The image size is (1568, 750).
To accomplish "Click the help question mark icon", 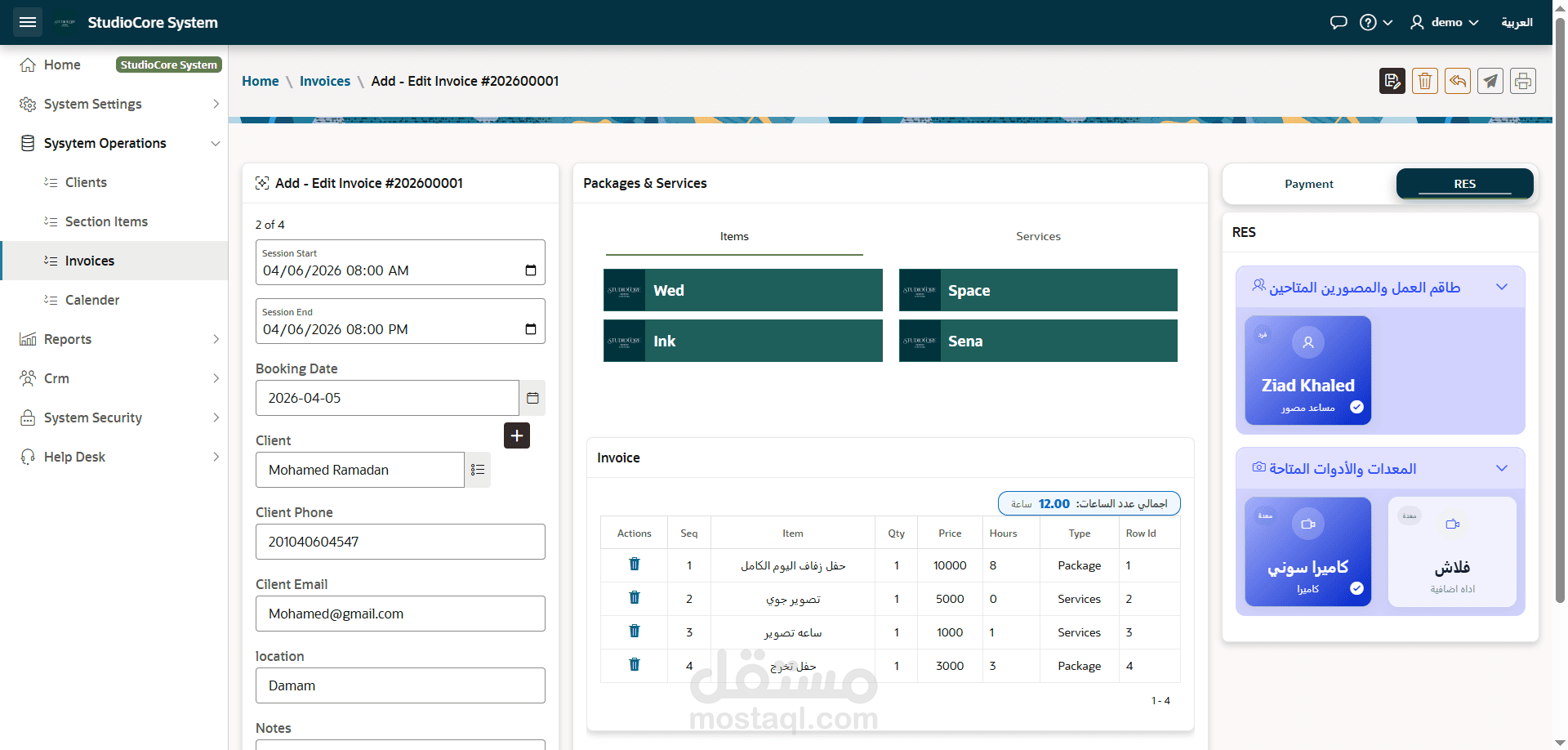I will (x=1368, y=22).
